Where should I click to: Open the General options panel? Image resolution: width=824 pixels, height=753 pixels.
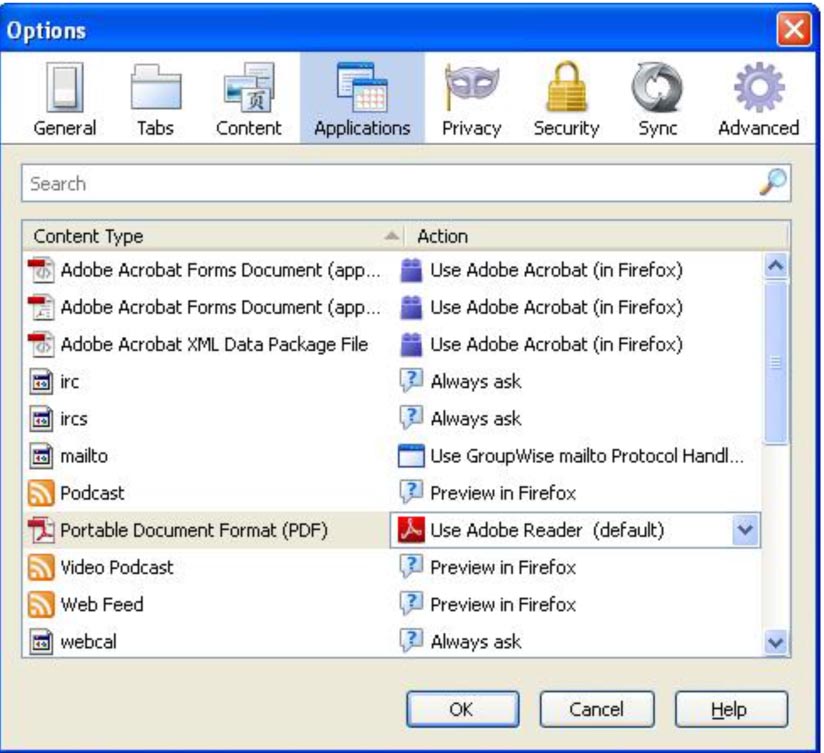[x=64, y=99]
